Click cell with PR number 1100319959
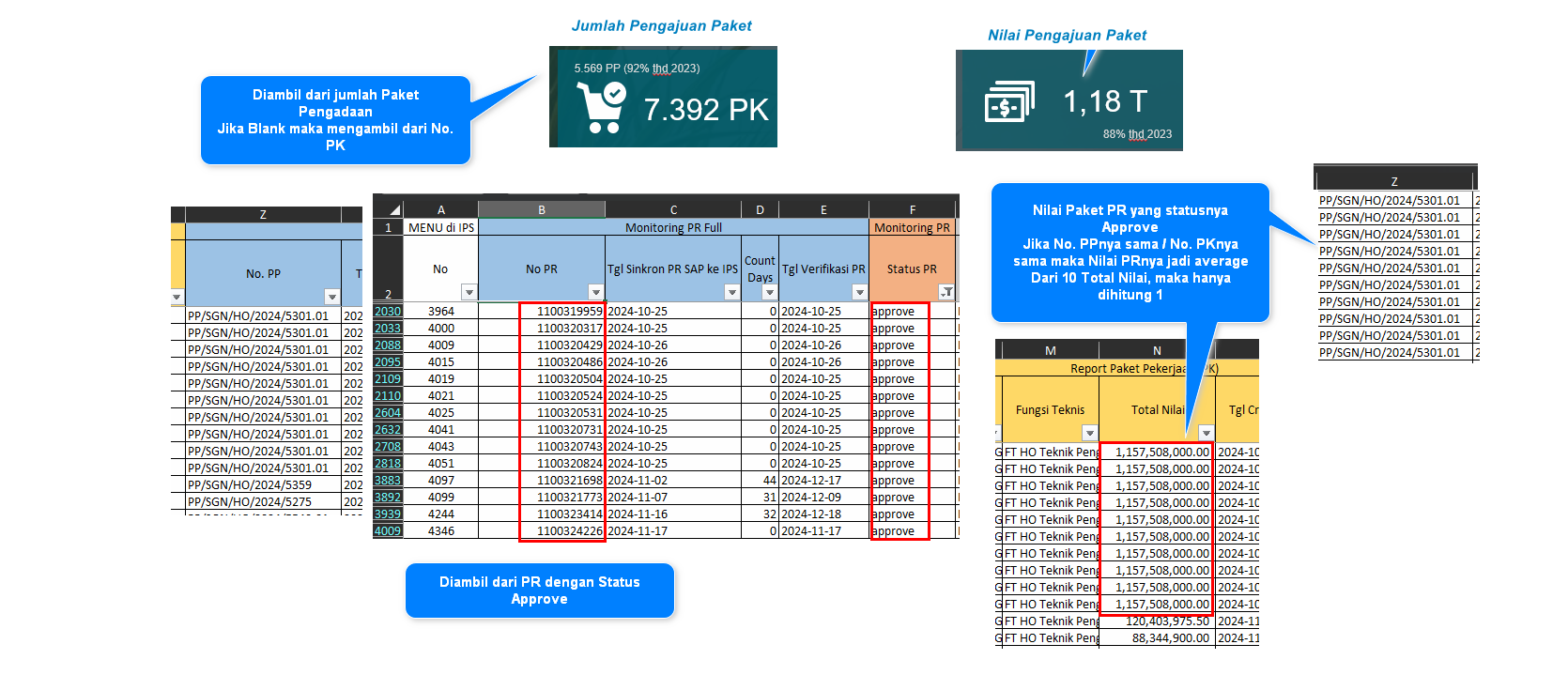The image size is (1568, 675). [x=563, y=311]
